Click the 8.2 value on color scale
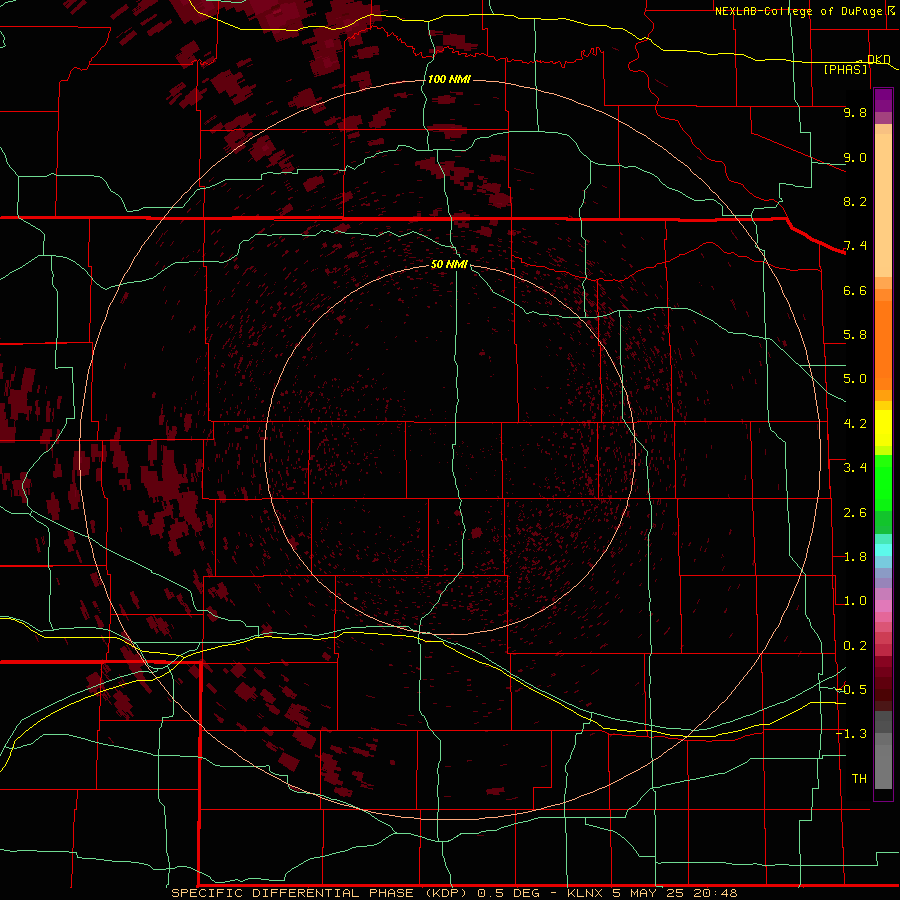Screen dimensions: 900x900 coord(855,201)
